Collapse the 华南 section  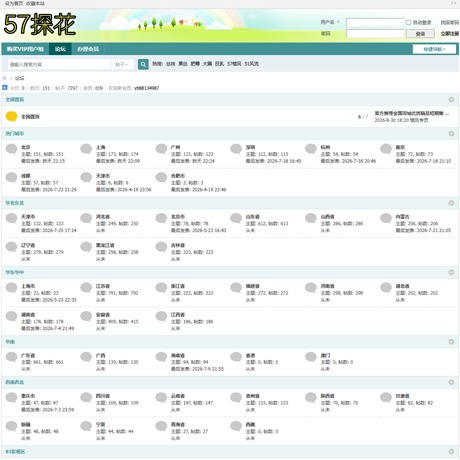[451, 342]
